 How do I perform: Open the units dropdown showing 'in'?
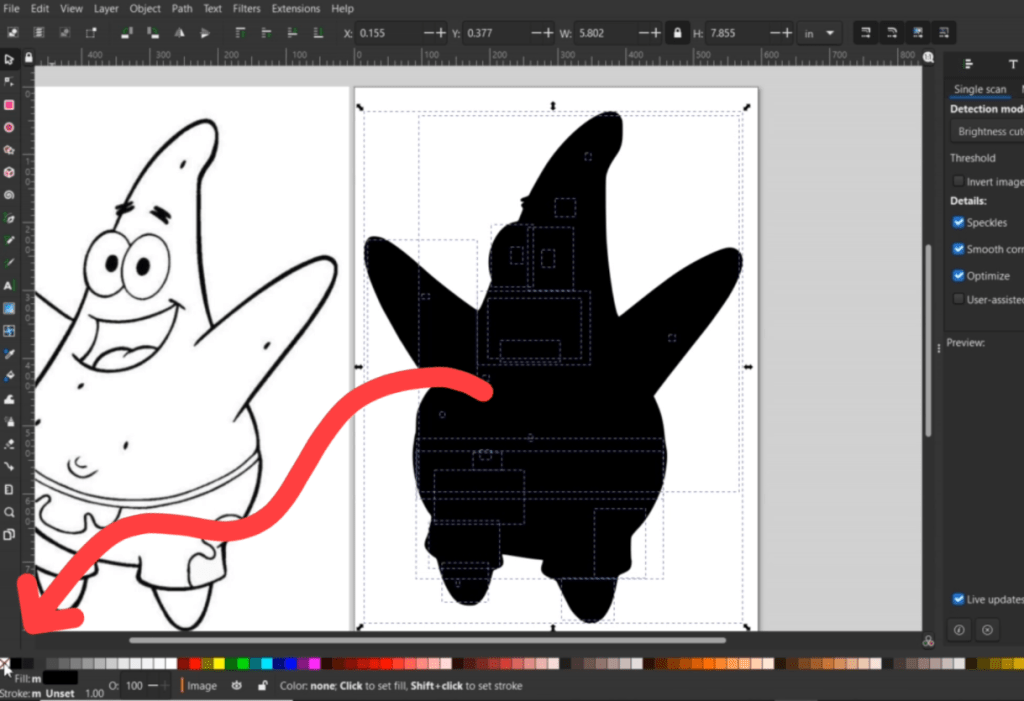818,33
